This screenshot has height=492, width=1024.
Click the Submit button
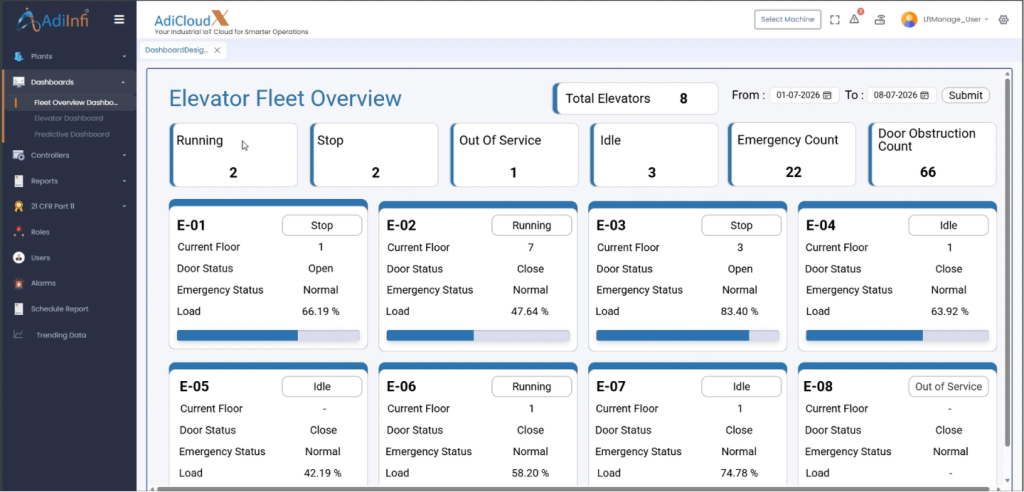(965, 95)
